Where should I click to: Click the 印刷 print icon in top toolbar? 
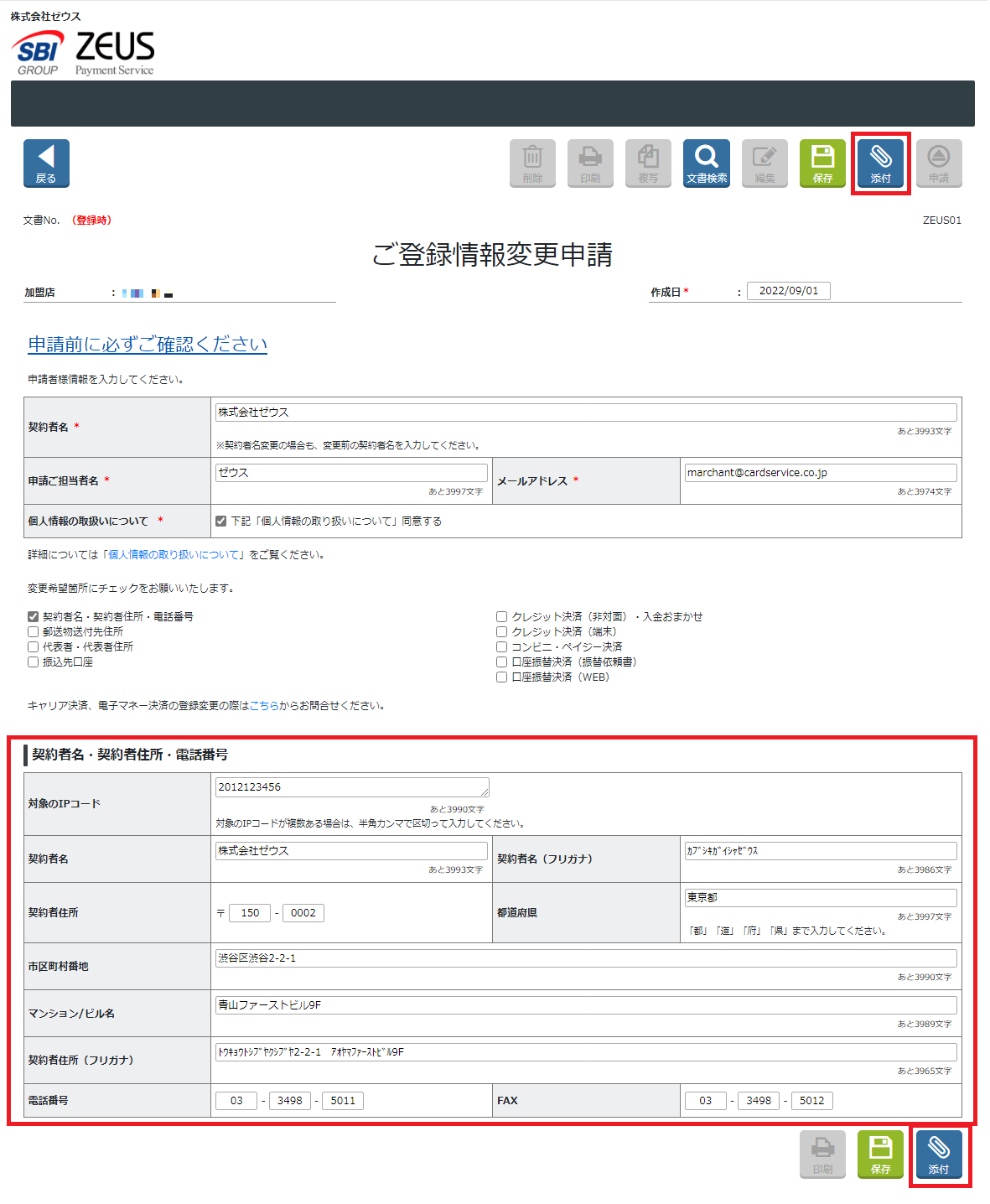click(x=590, y=163)
